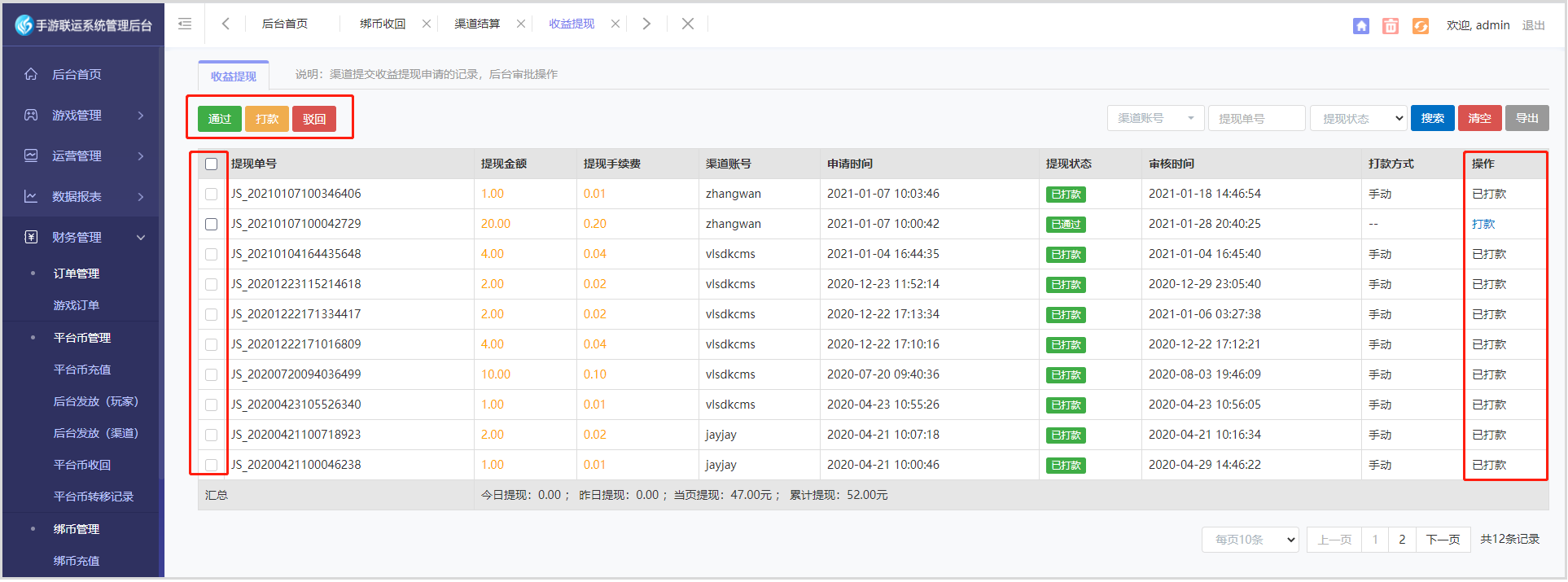The width and height of the screenshot is (1568, 582).
Task: Close the 收益提现 tab
Action: (615, 24)
